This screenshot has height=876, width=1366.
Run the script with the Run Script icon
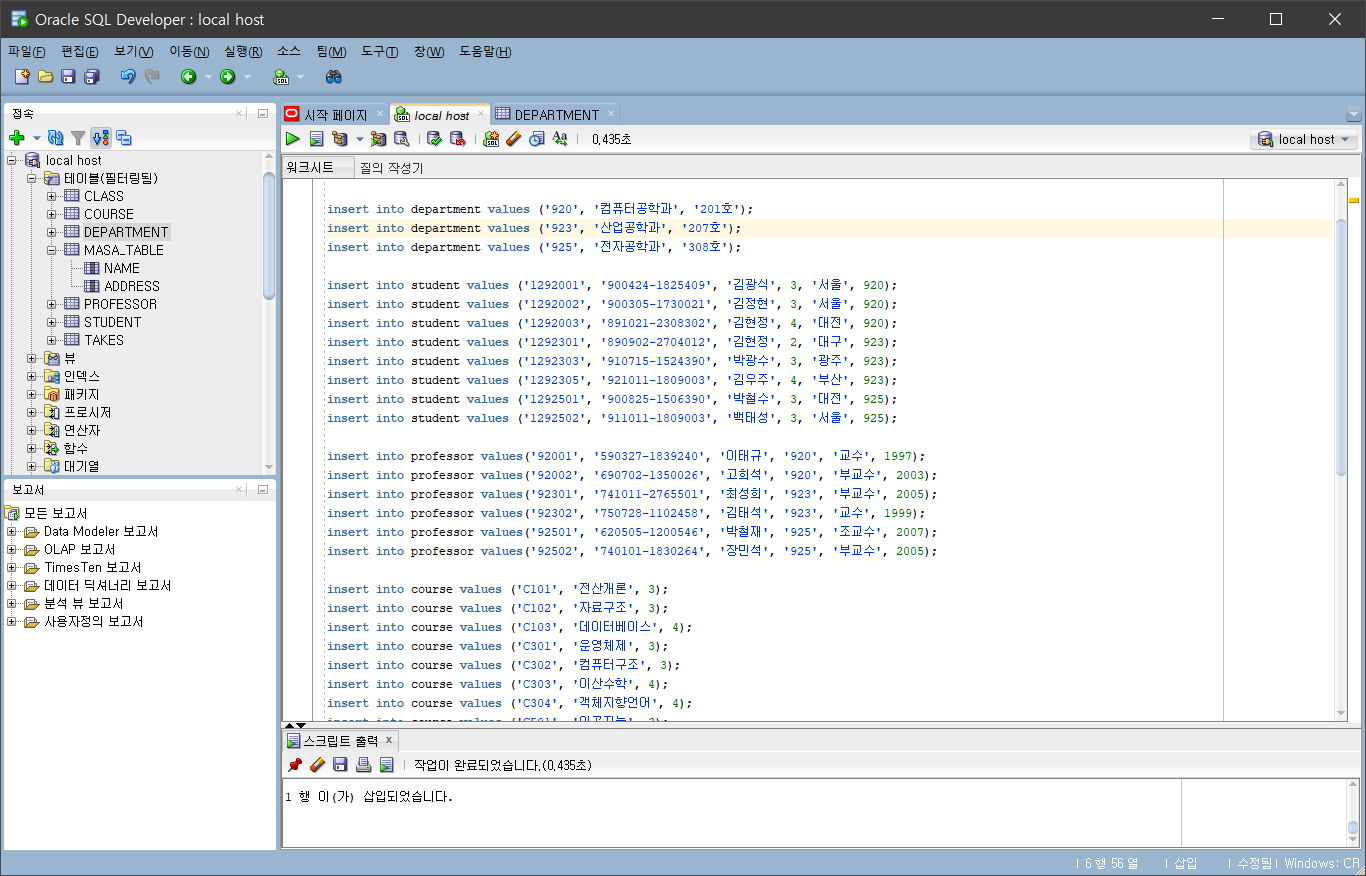(316, 138)
